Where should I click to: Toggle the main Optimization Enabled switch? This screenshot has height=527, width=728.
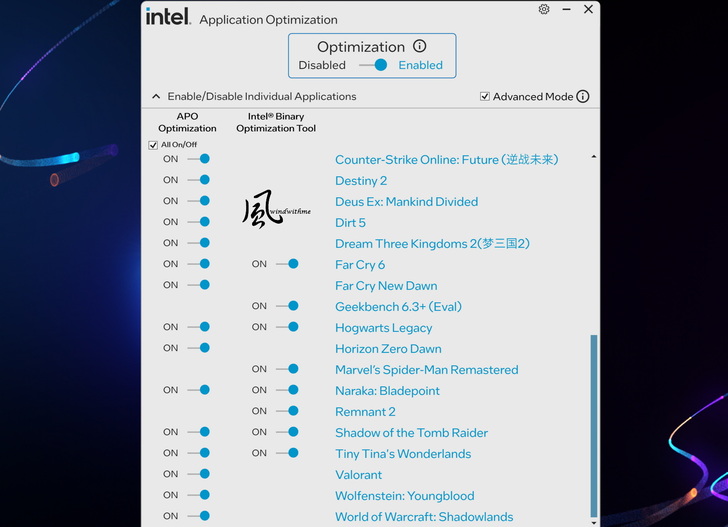374,65
